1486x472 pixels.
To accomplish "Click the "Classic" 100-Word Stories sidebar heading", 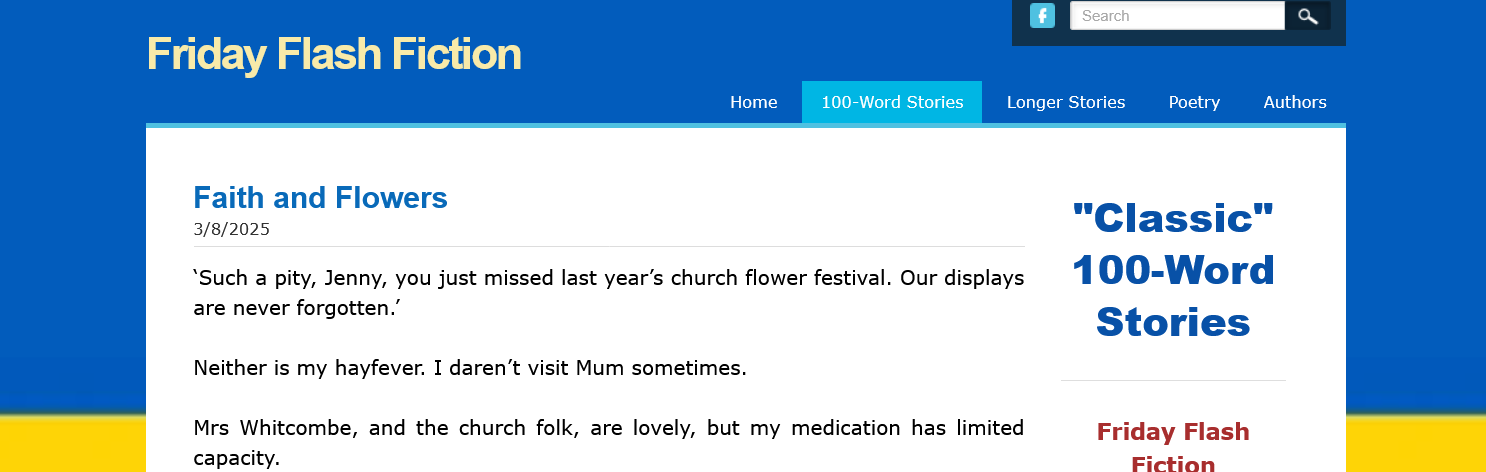I will 1173,270.
